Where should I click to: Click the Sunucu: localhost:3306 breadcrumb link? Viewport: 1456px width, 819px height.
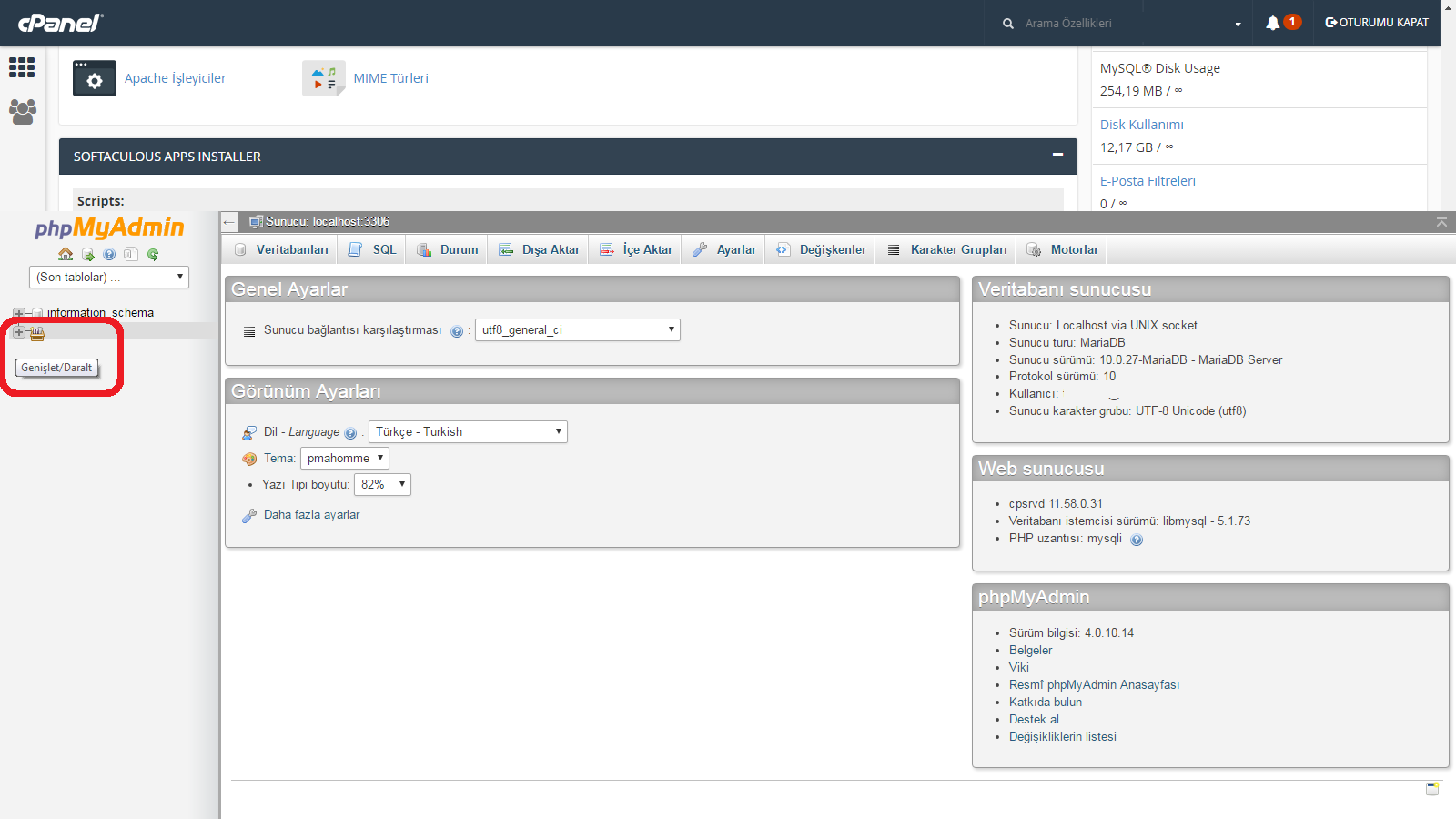[x=327, y=222]
